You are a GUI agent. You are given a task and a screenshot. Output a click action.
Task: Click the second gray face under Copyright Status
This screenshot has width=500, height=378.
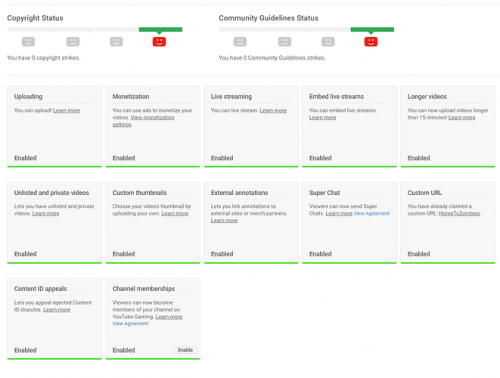(x=73, y=42)
